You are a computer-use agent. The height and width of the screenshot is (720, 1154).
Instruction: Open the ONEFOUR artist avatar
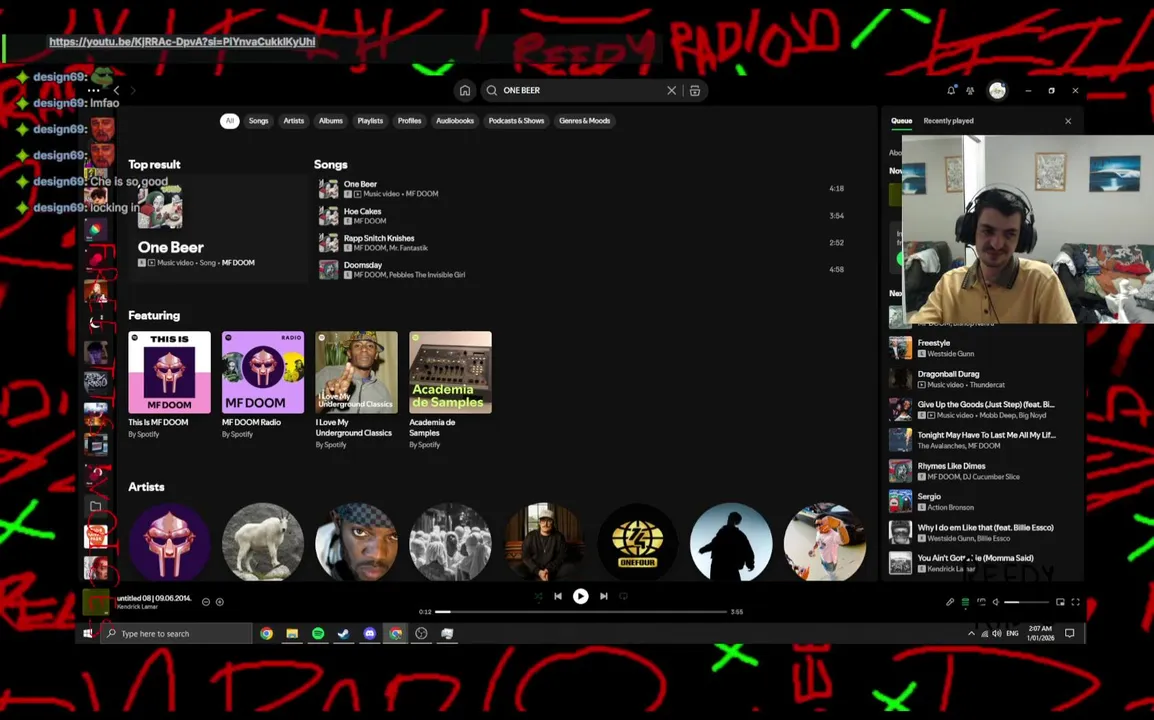pyautogui.click(x=637, y=543)
